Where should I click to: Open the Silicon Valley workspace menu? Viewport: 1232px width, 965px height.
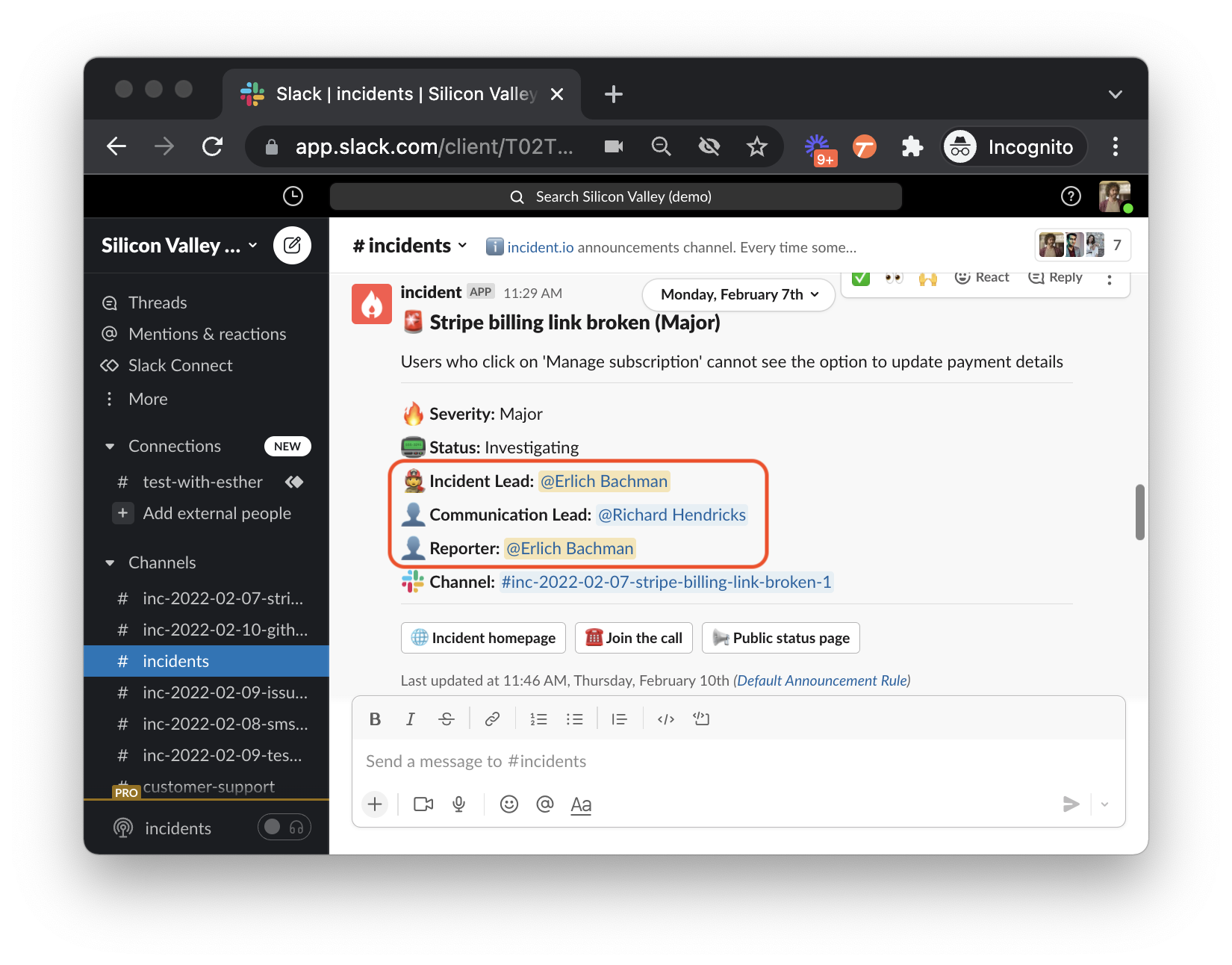click(x=179, y=246)
